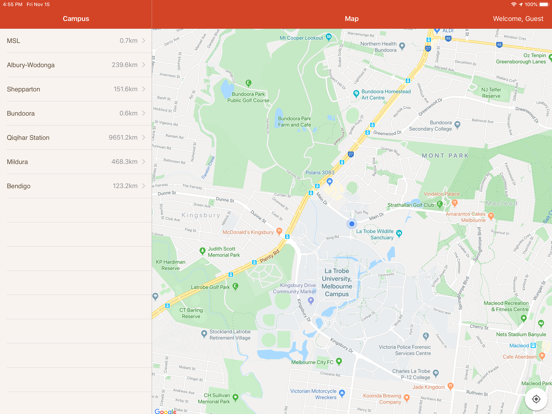Tap the Latrobe Golf Park pin
Viewport: 552px width, 414px height.
[x=236, y=286]
